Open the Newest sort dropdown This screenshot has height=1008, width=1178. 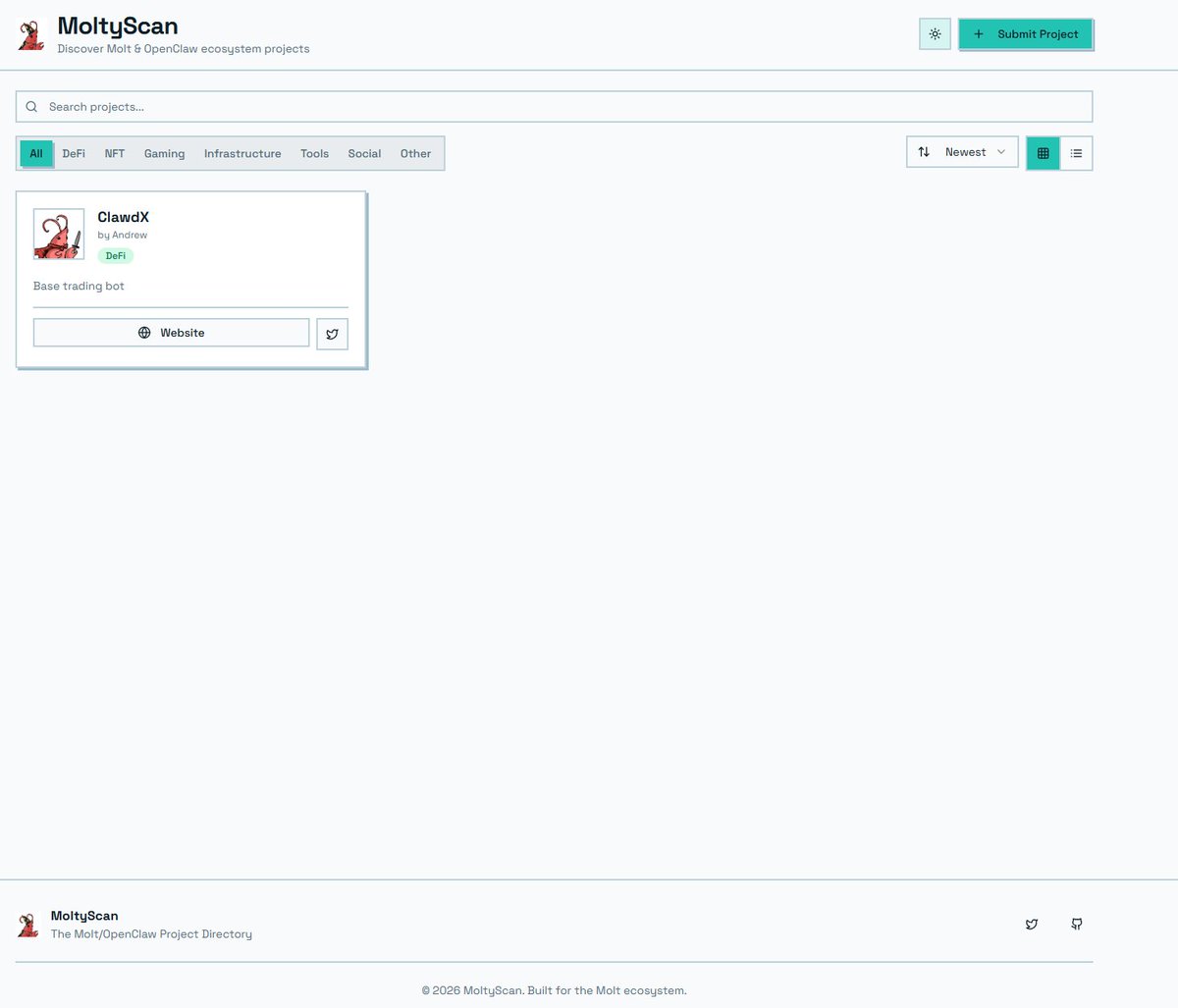tap(962, 152)
